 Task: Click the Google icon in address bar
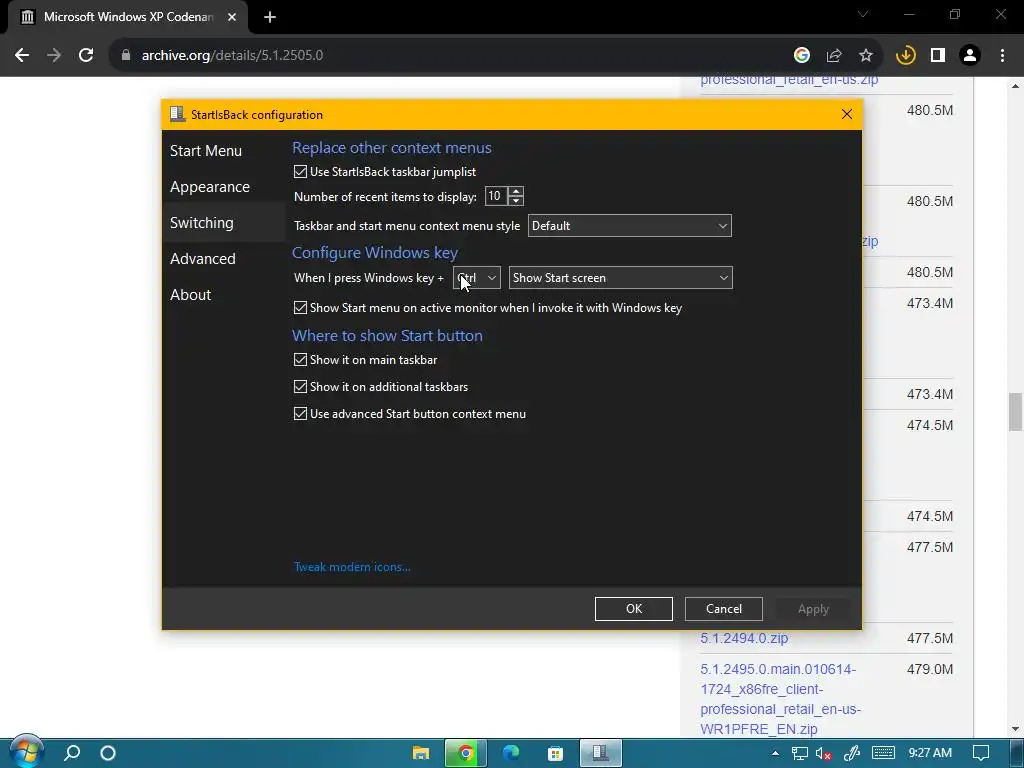(802, 56)
